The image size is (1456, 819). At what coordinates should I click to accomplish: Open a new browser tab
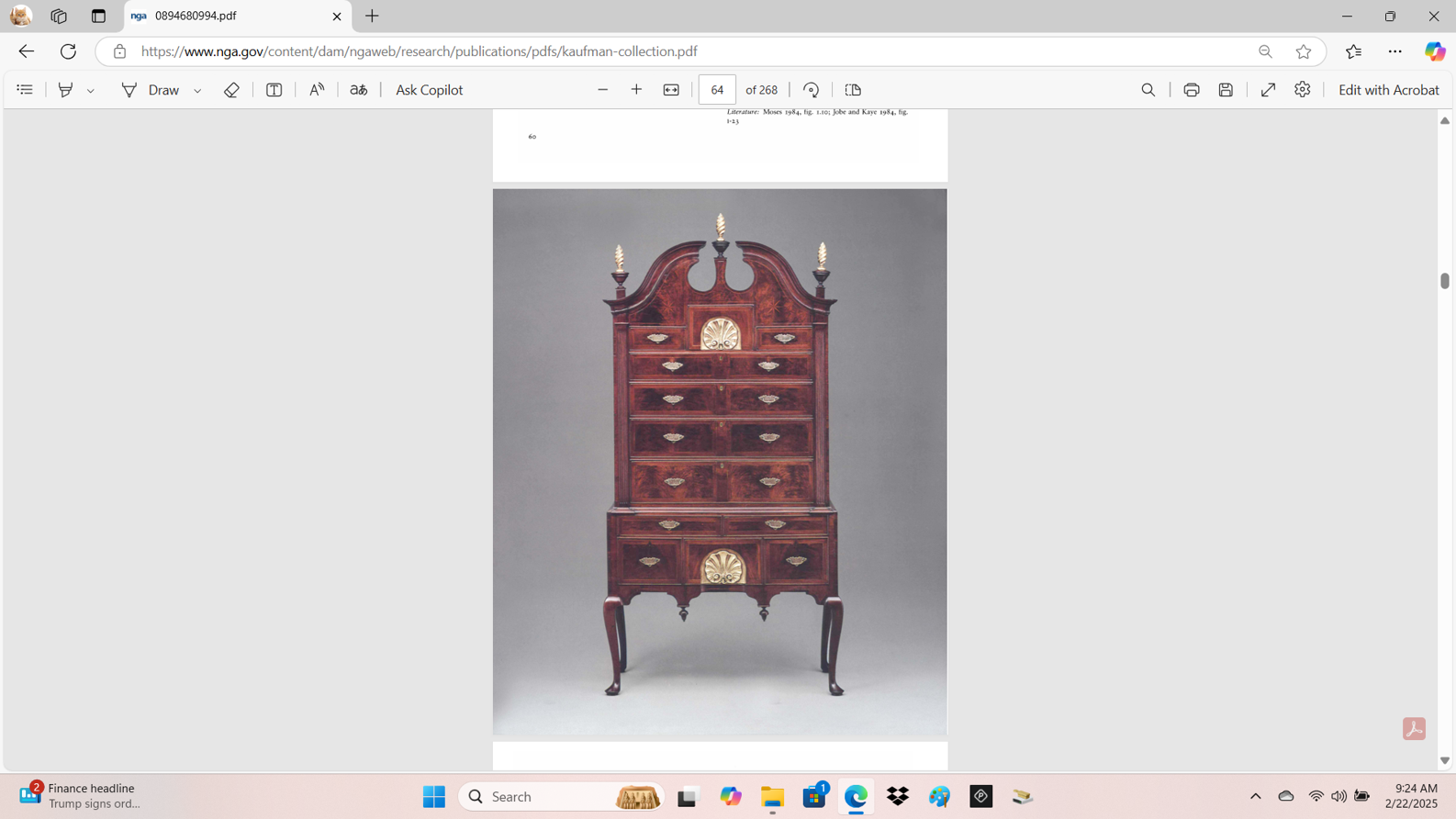click(372, 17)
